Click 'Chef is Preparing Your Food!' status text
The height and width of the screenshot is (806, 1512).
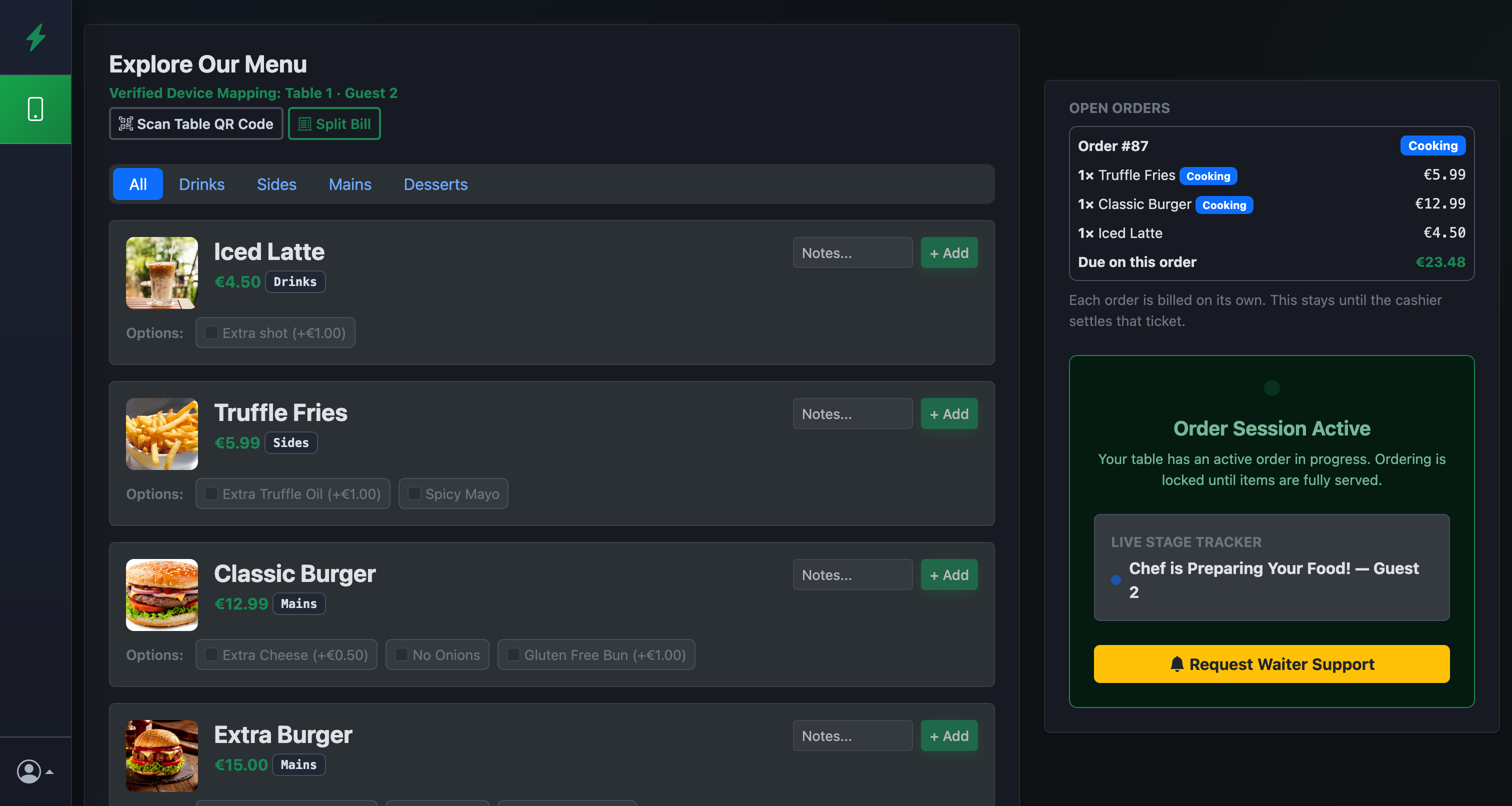pos(1239,568)
